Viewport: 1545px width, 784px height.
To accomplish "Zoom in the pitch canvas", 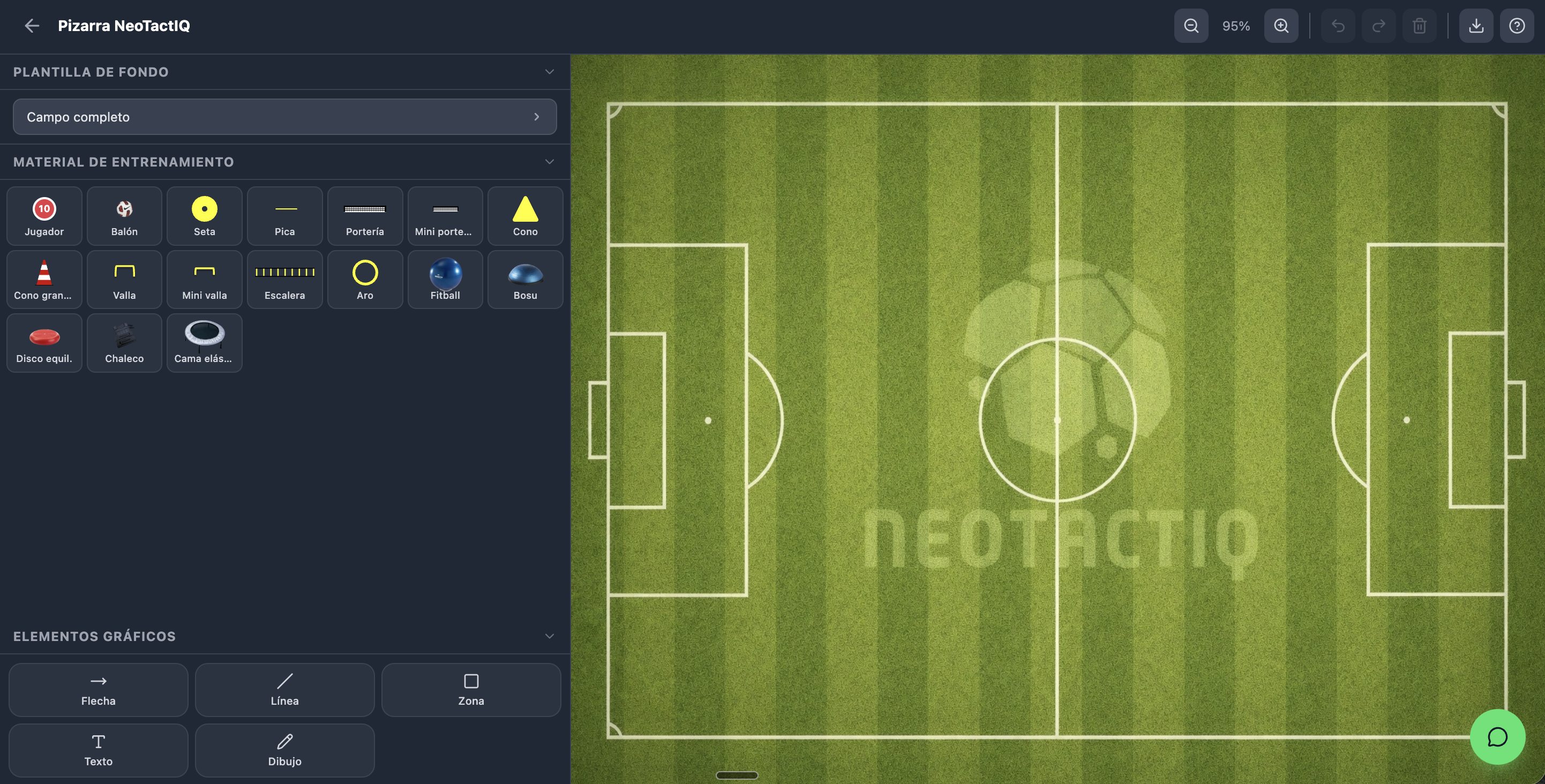I will click(1281, 26).
